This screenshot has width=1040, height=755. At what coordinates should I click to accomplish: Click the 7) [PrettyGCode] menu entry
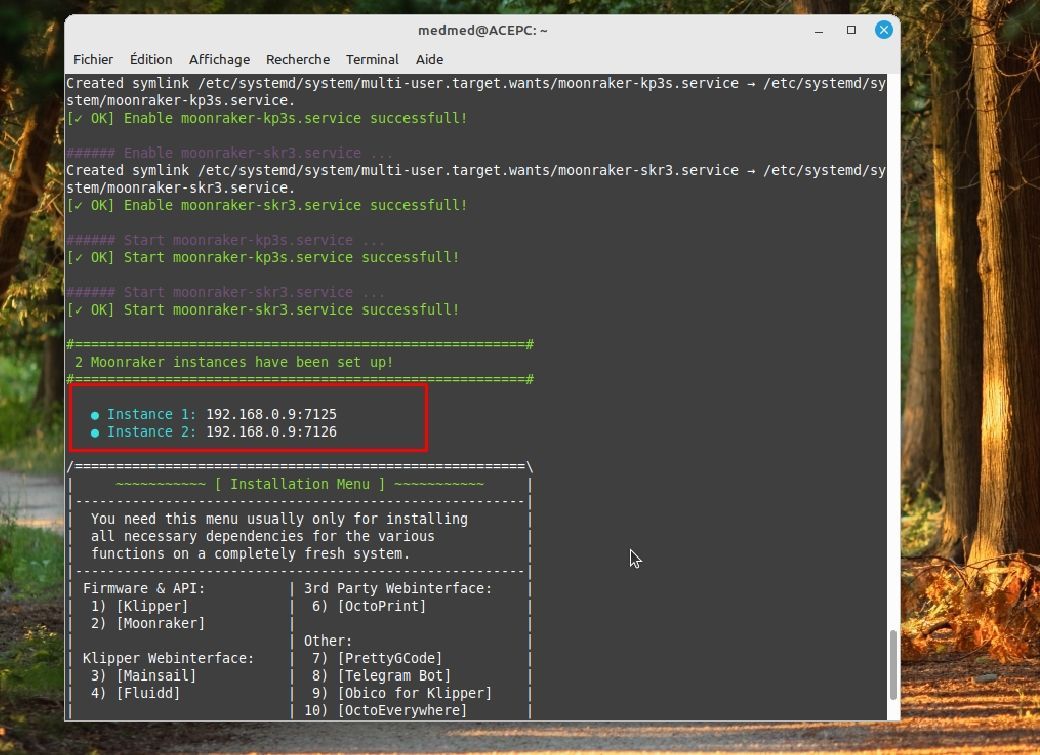coord(377,658)
